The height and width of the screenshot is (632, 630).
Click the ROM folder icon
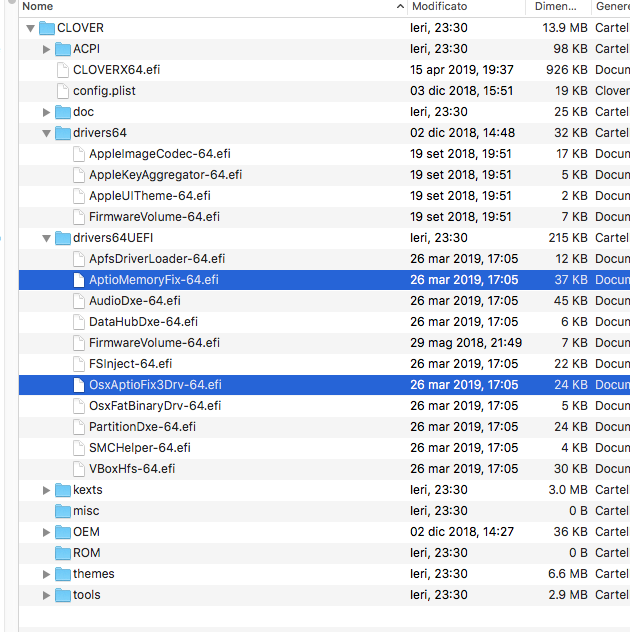pos(63,553)
